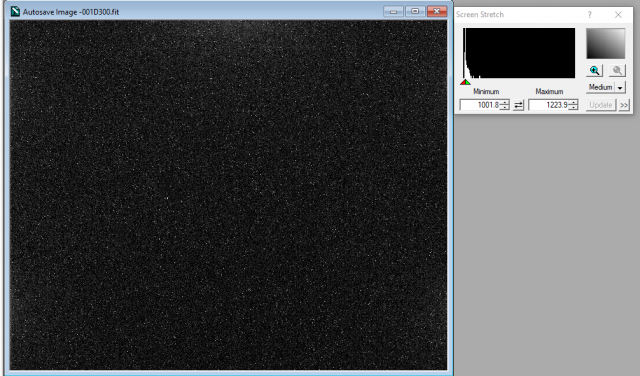This screenshot has width=640, height=376.
Task: Click inside the black histogram display
Action: pos(519,53)
